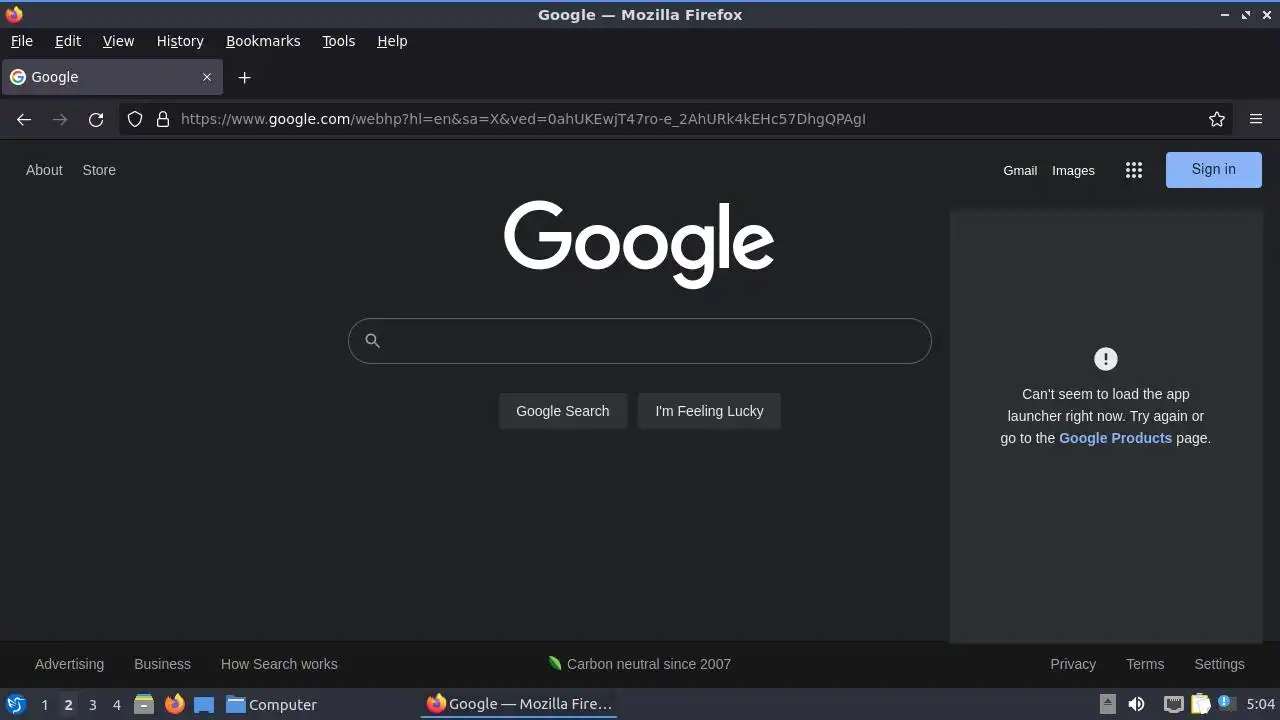1280x720 pixels.
Task: Open the Gmail link
Action: pyautogui.click(x=1020, y=170)
